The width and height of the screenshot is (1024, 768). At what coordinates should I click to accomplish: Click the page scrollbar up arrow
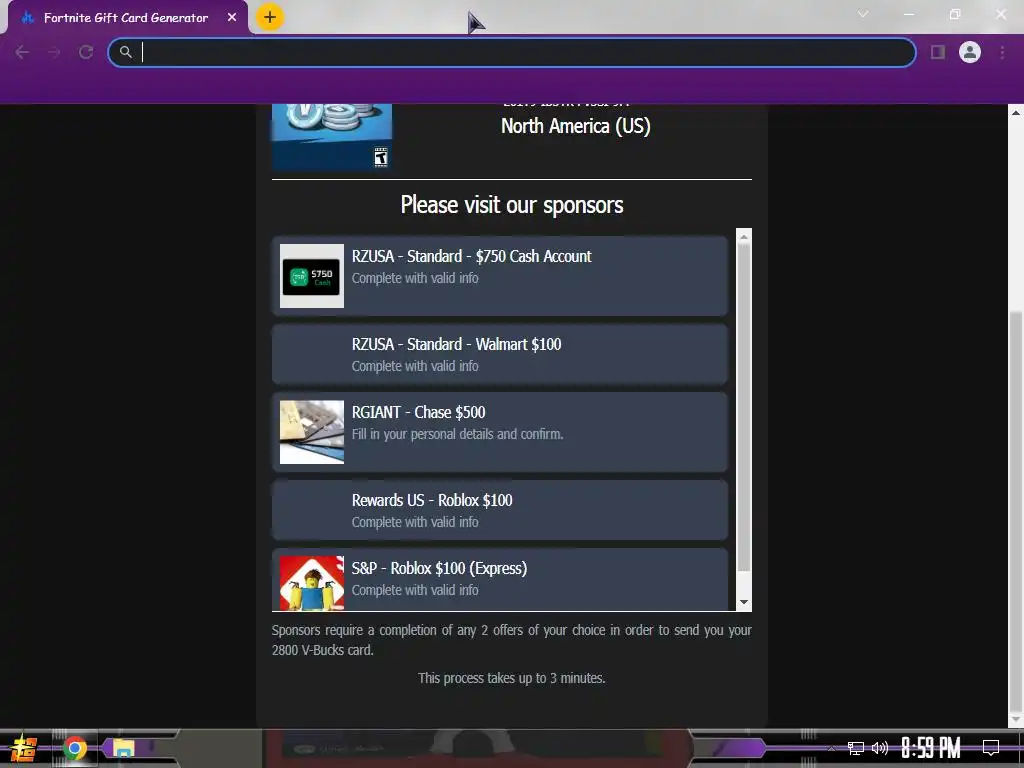pos(1016,112)
